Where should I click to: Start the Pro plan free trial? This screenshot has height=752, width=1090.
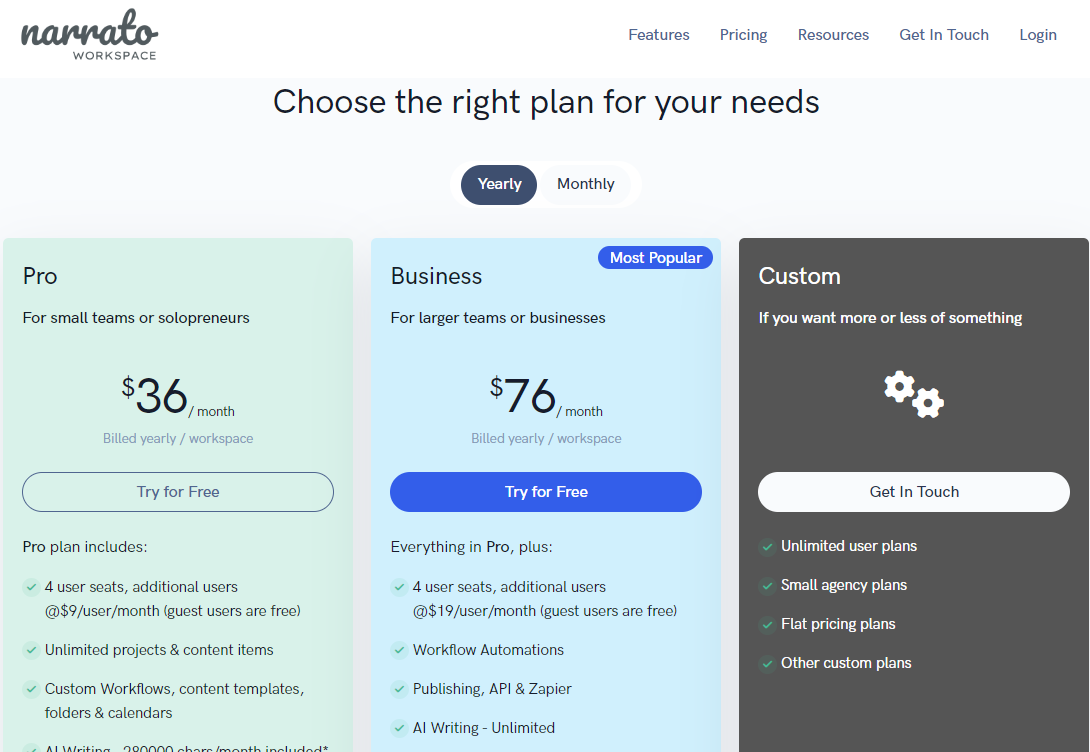178,492
